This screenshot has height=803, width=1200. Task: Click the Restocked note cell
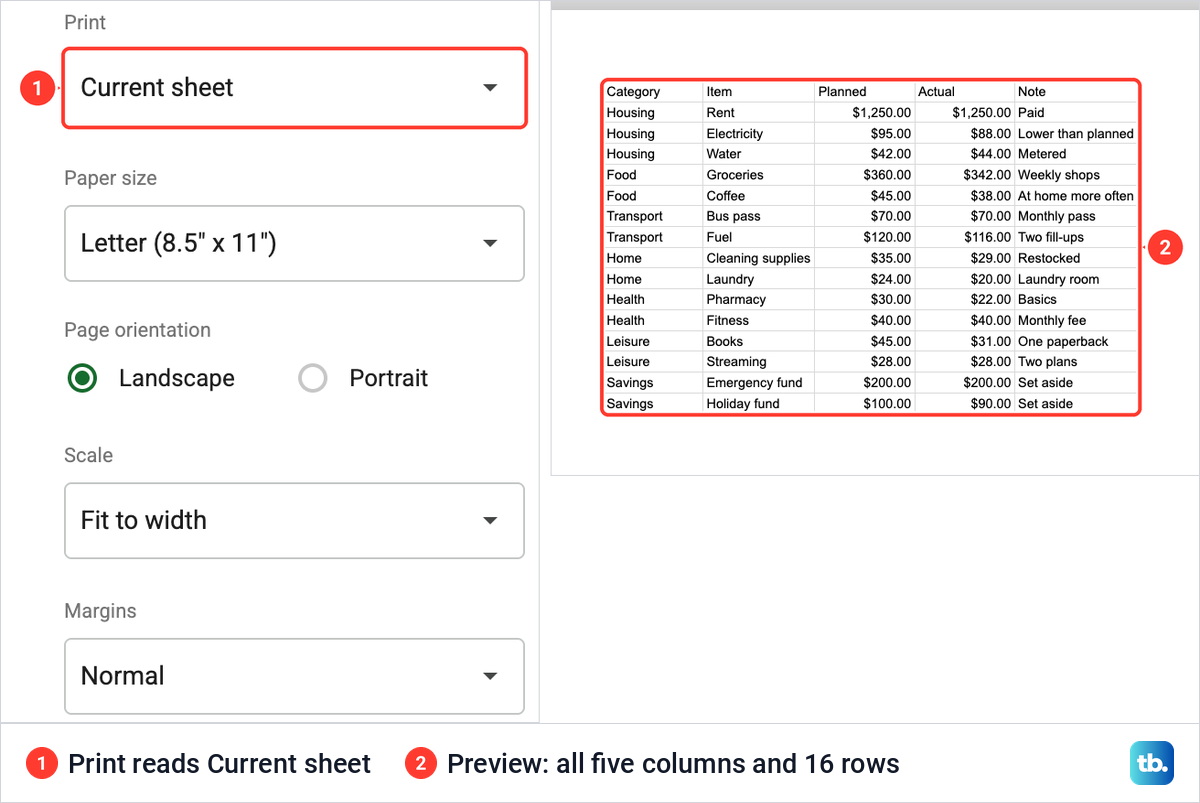tap(1076, 258)
